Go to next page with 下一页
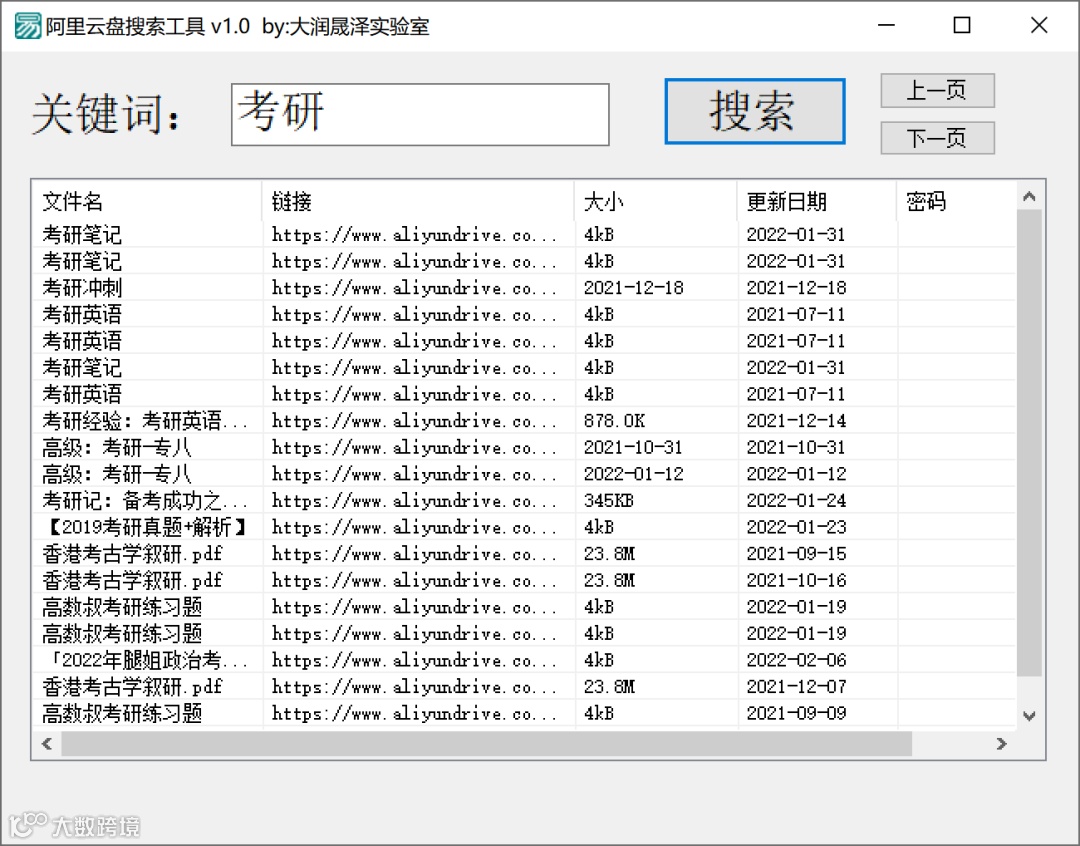1080x846 pixels. pos(937,138)
